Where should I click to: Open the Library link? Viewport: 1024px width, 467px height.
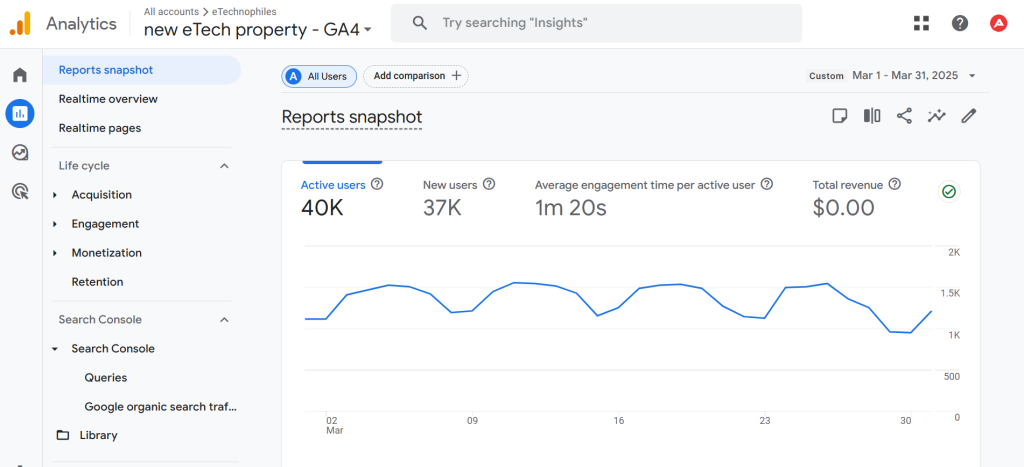coord(98,435)
